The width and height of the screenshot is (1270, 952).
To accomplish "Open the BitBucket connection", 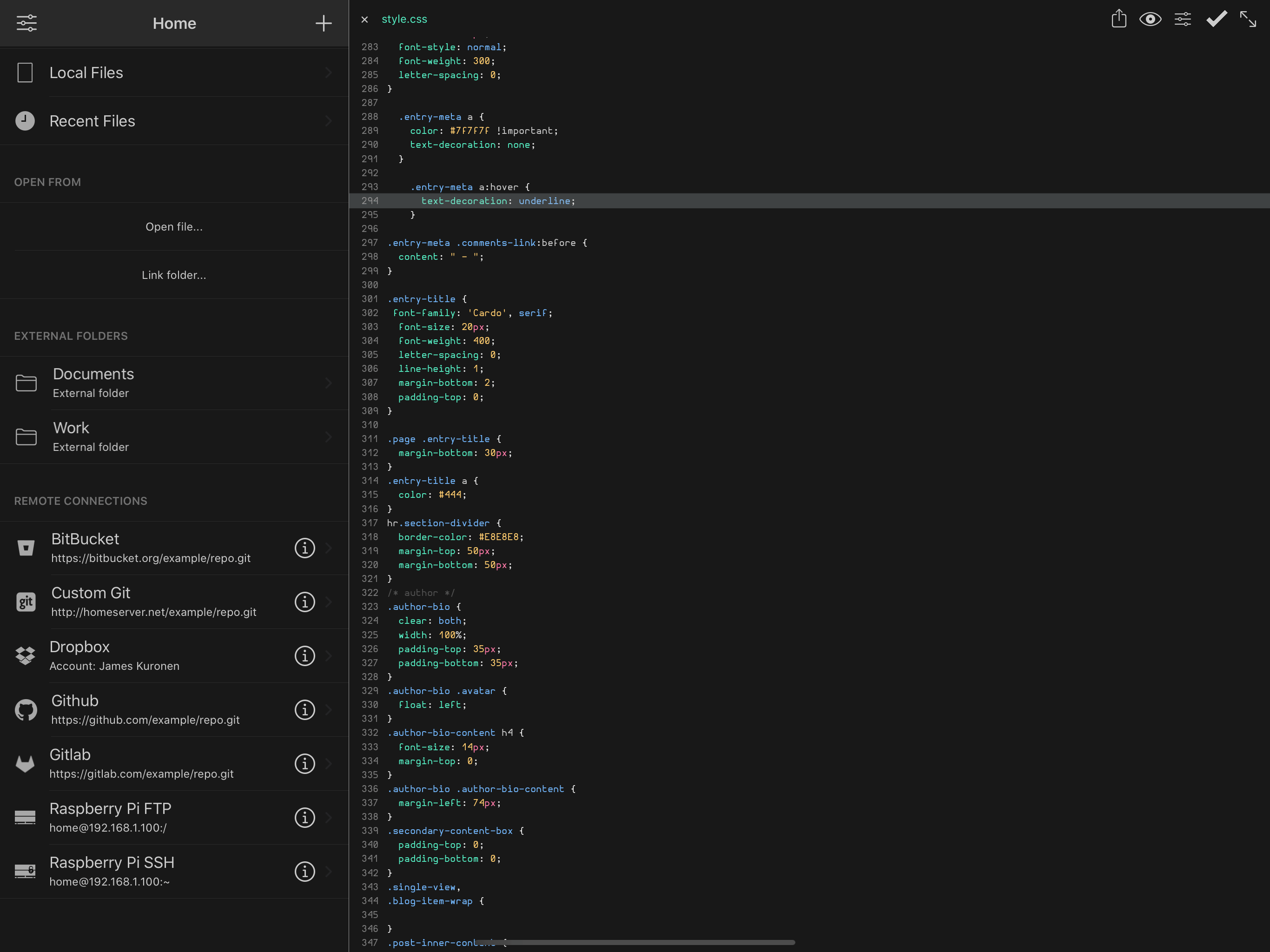I will click(x=174, y=548).
